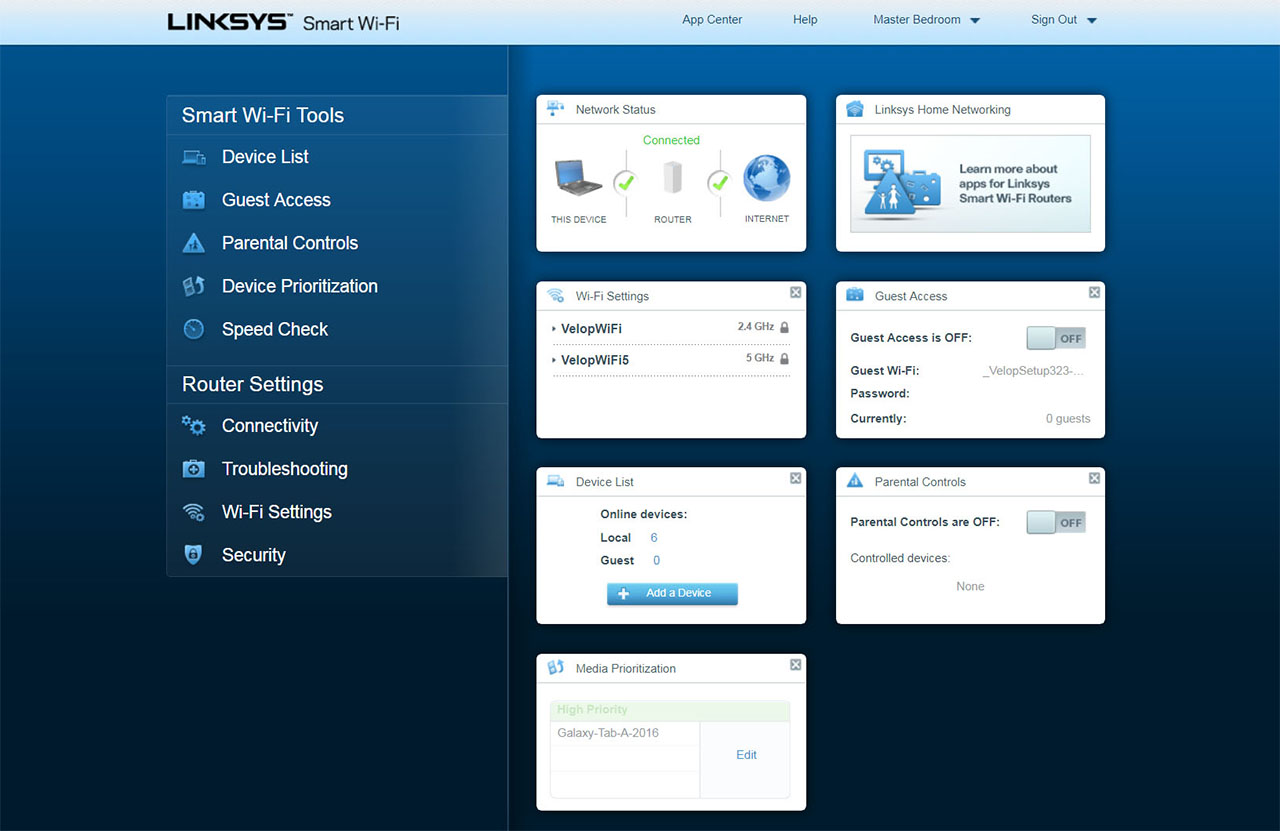
Task: Click the High Priority list header
Action: pos(670,710)
